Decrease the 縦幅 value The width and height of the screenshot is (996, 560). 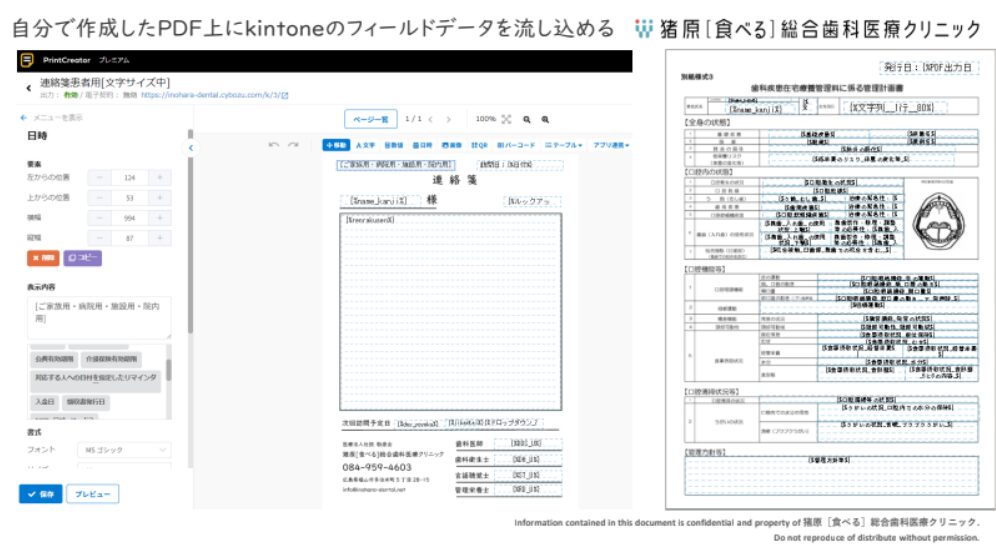pyautogui.click(x=100, y=238)
